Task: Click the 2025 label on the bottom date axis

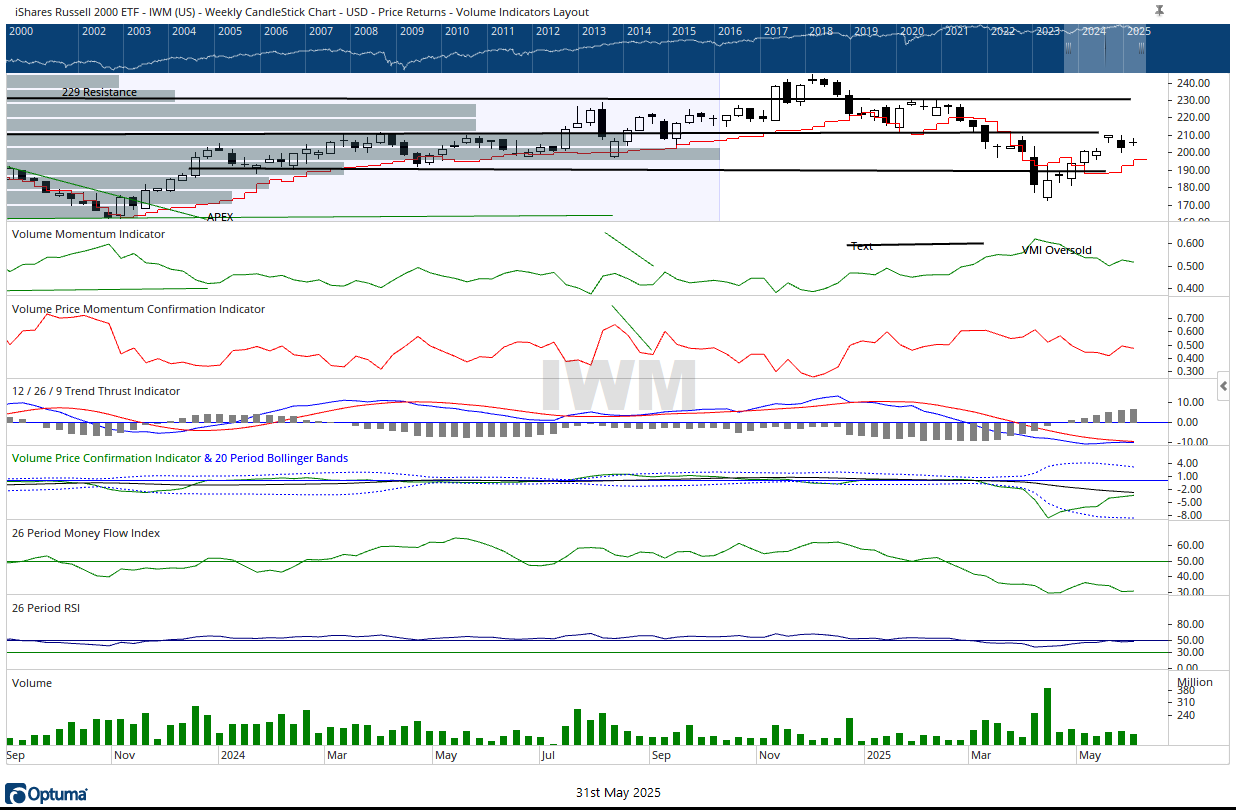Action: (879, 756)
